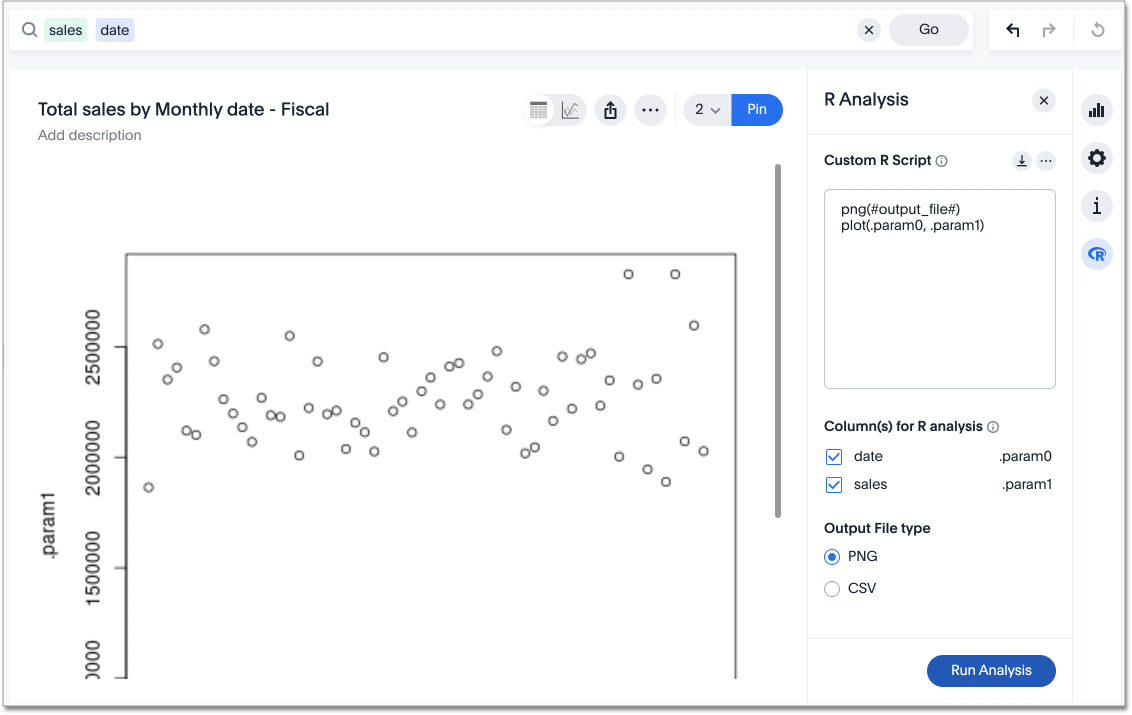Switch to table view of the visualization
1132x715 pixels.
click(x=538, y=109)
